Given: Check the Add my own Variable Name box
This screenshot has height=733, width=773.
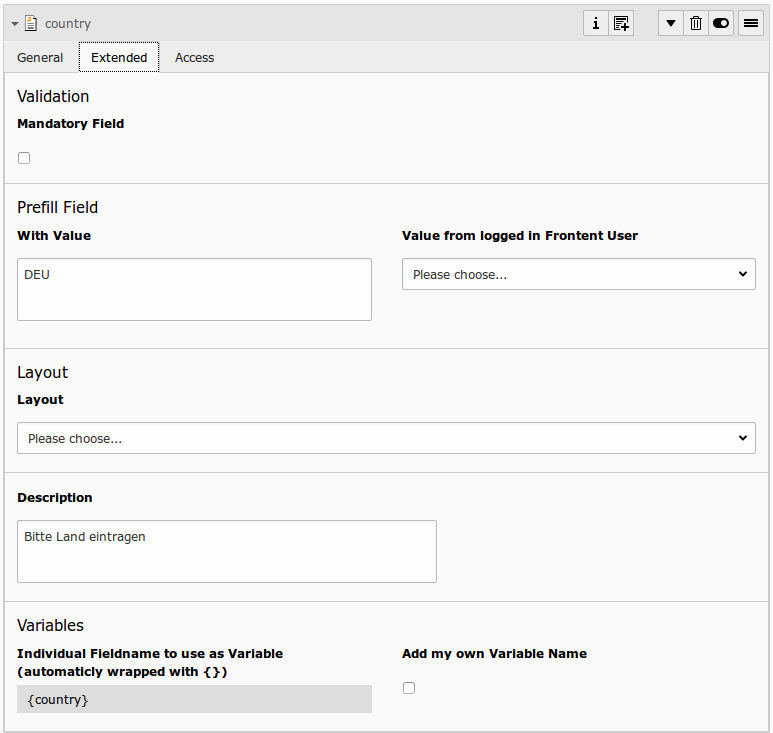Looking at the screenshot, I should 409,688.
